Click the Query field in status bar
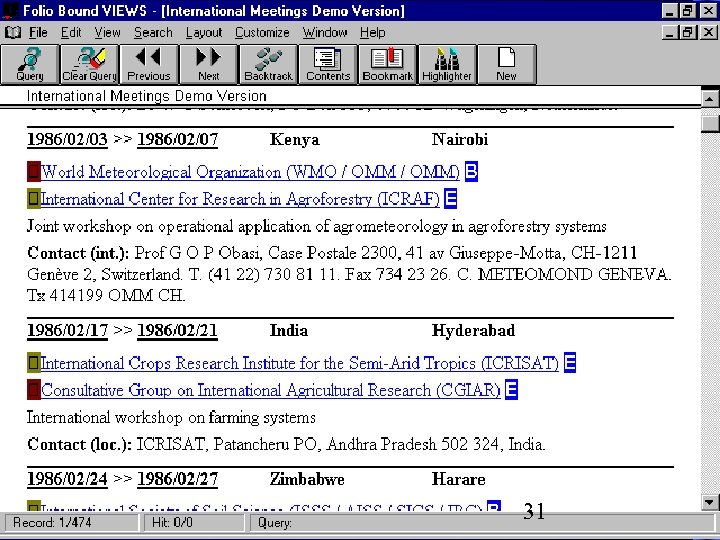Image resolution: width=720 pixels, height=540 pixels. pyautogui.click(x=482, y=523)
